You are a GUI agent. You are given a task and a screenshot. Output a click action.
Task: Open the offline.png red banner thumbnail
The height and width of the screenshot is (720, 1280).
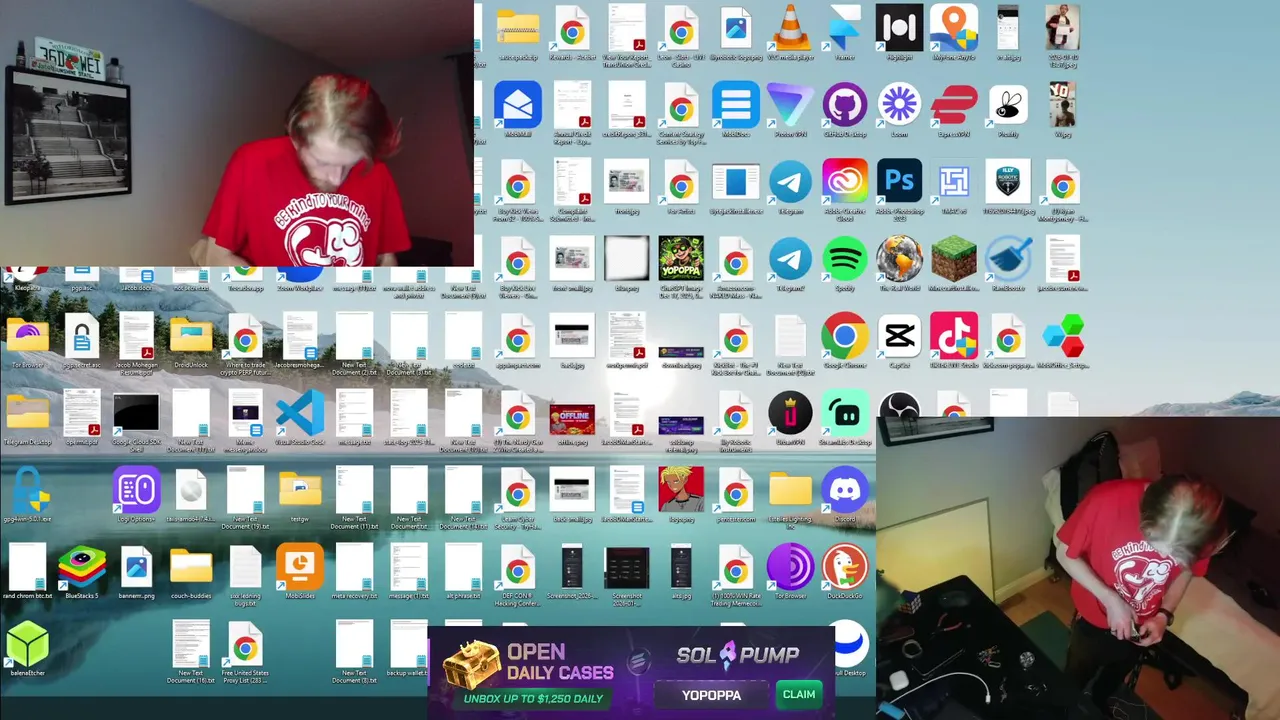pos(572,418)
